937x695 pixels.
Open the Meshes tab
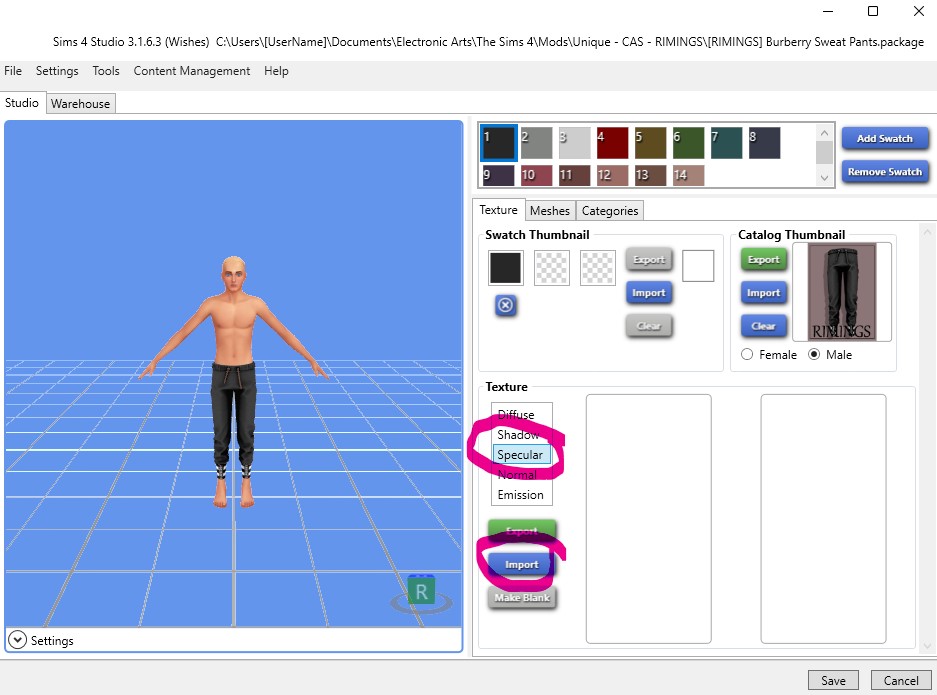550,210
